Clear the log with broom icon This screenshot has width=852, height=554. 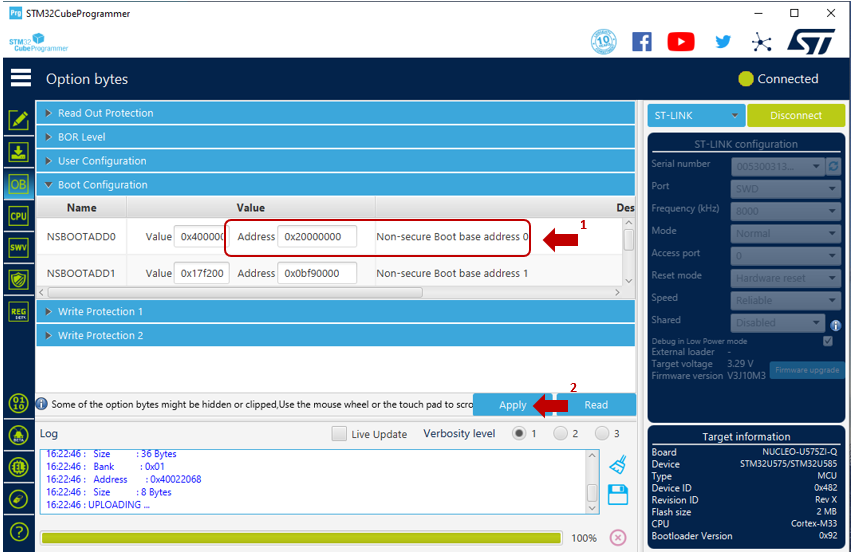(x=618, y=465)
